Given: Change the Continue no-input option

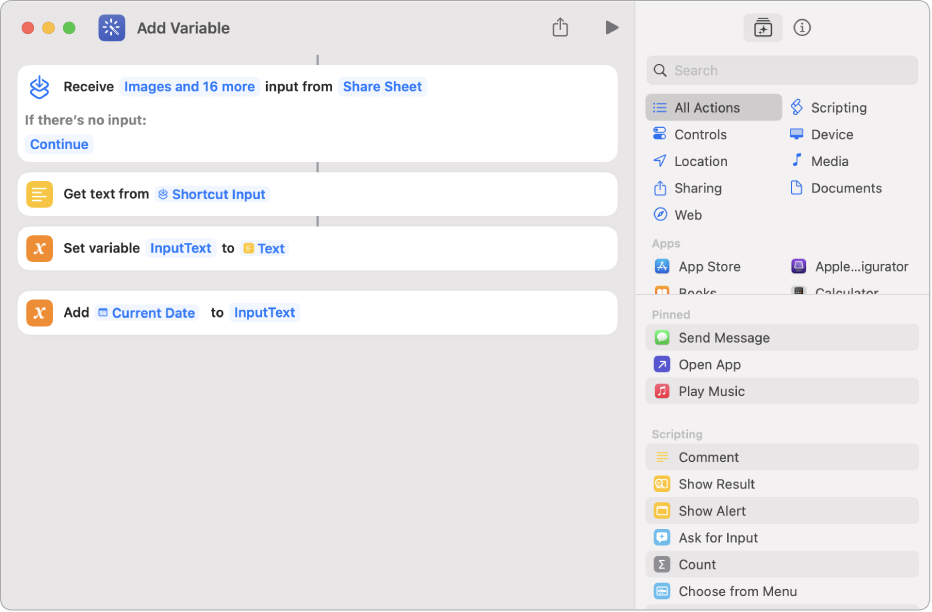Looking at the screenshot, I should 59,144.
